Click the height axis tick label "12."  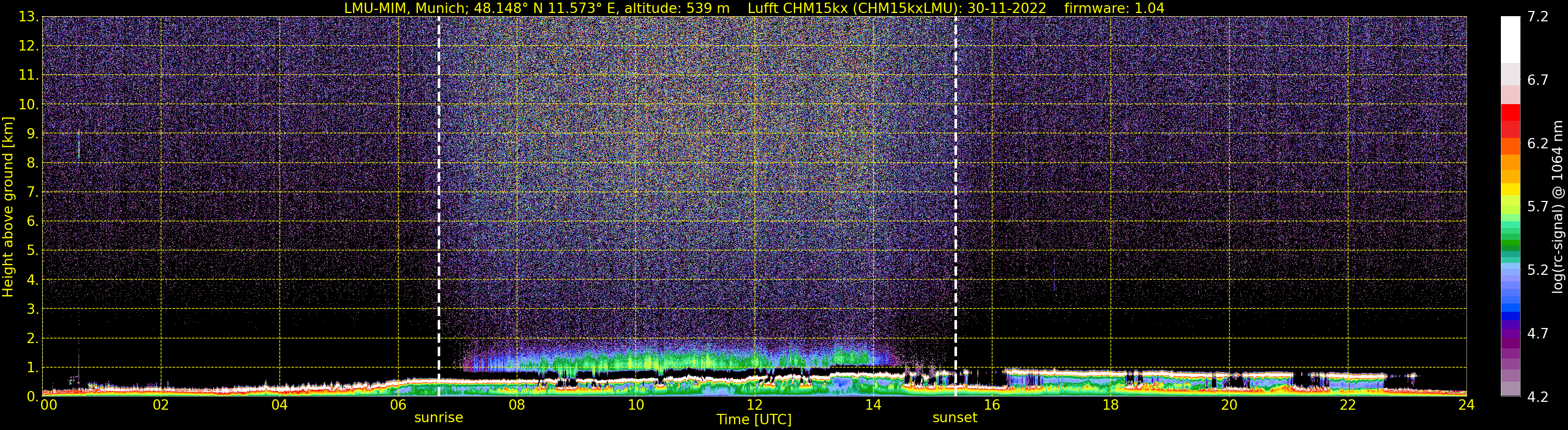click(29, 46)
